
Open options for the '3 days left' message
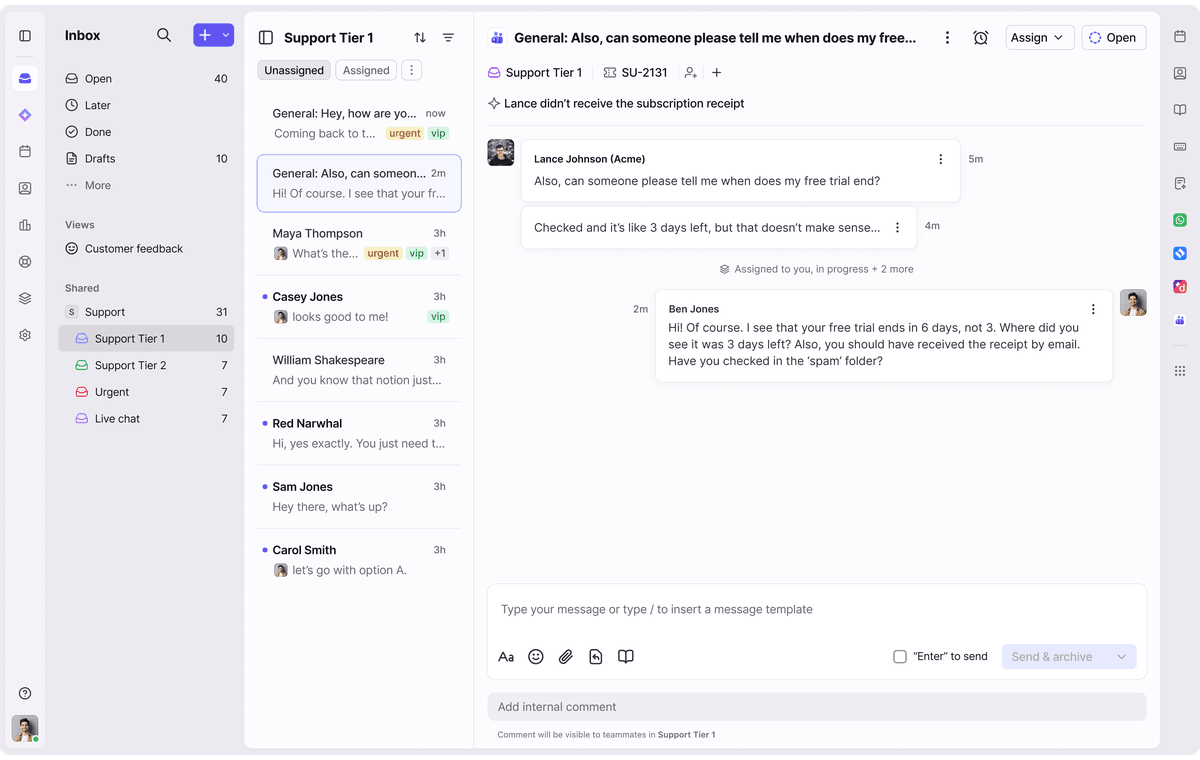point(897,227)
